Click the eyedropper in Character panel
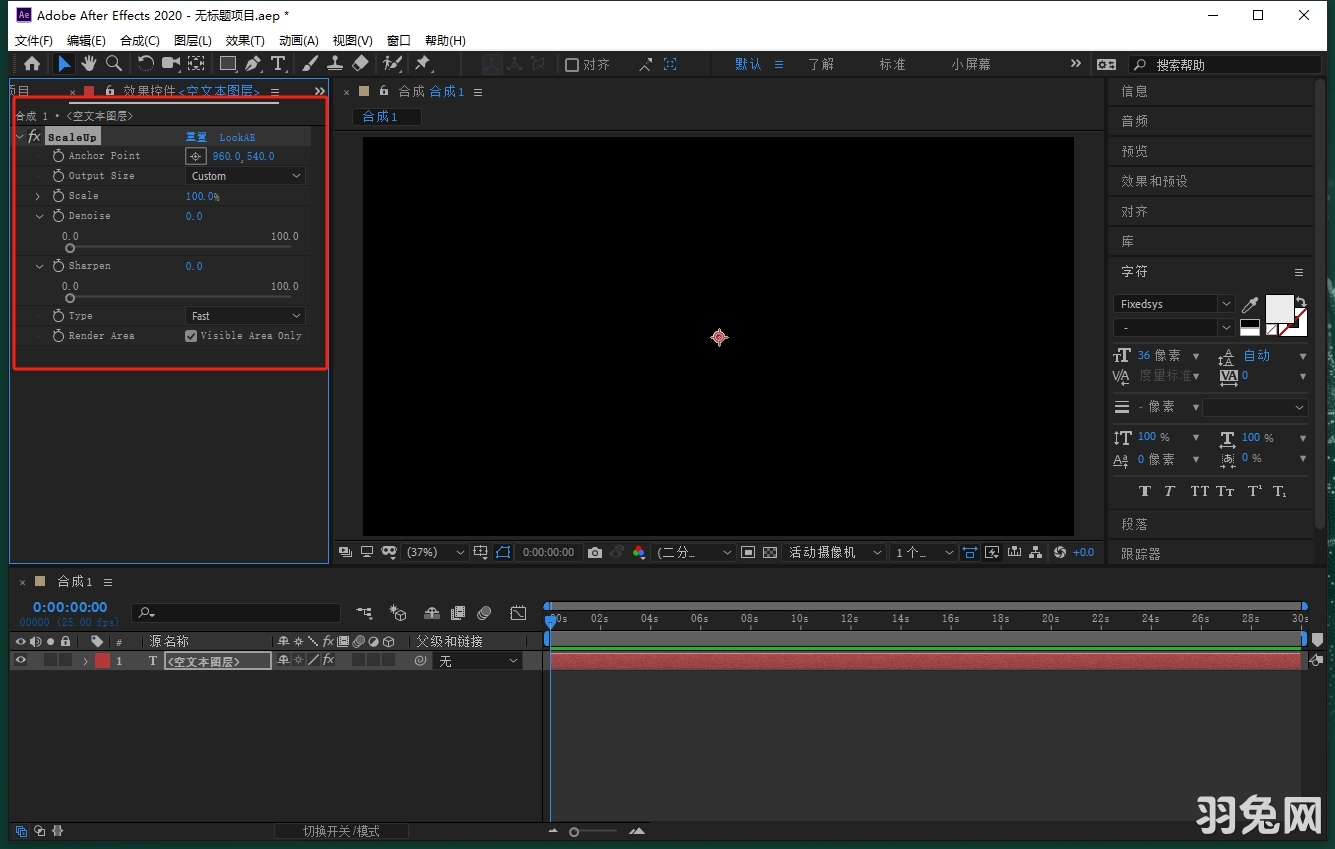Viewport: 1335px width, 849px height. pyautogui.click(x=1250, y=304)
